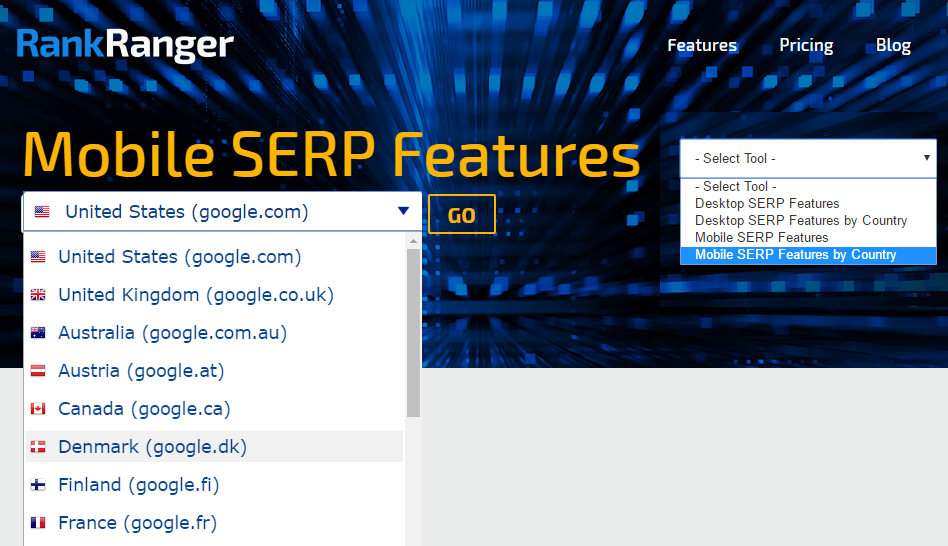Choose Denmark (google.dk) option

point(215,447)
